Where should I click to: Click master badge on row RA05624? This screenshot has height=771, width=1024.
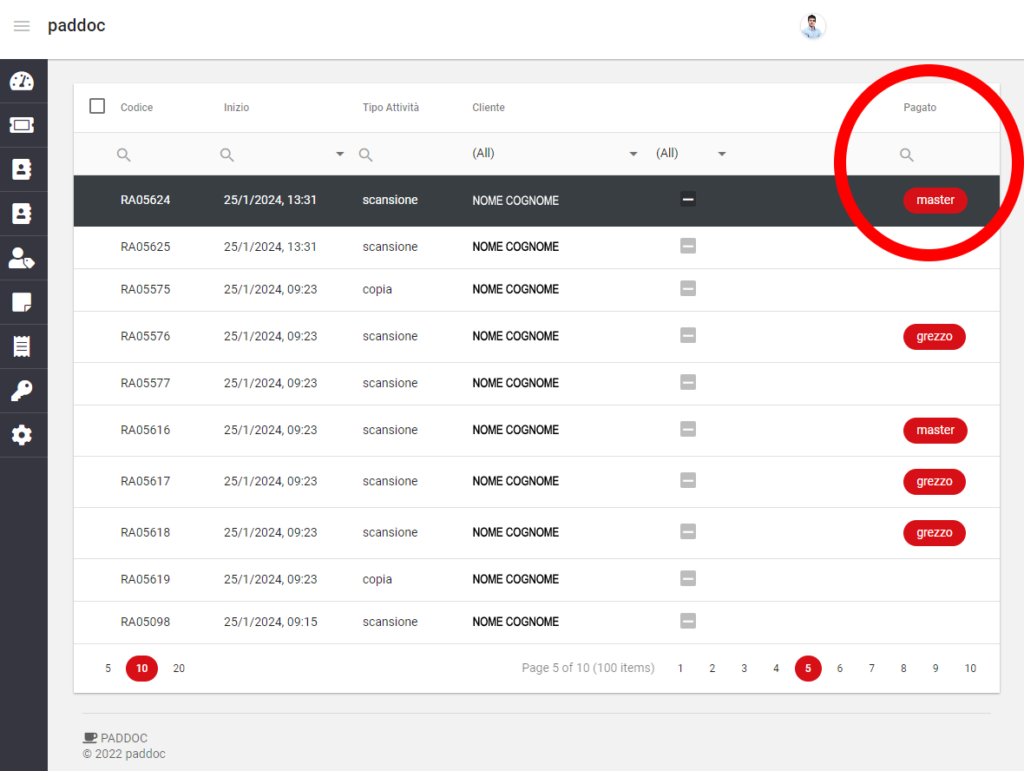[x=935, y=200]
